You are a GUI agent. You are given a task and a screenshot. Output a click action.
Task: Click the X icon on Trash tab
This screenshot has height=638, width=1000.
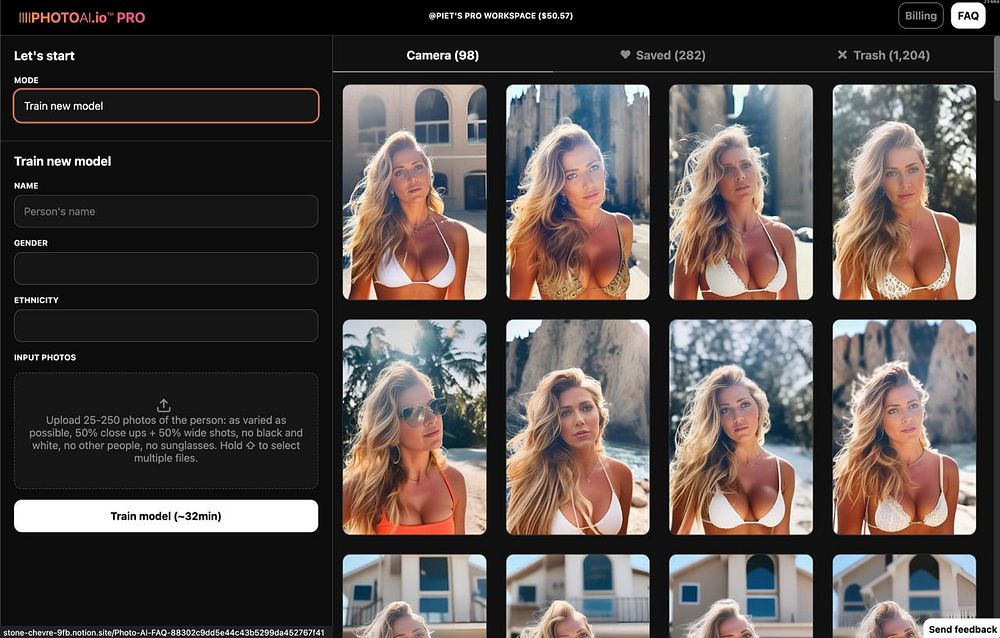coord(842,55)
